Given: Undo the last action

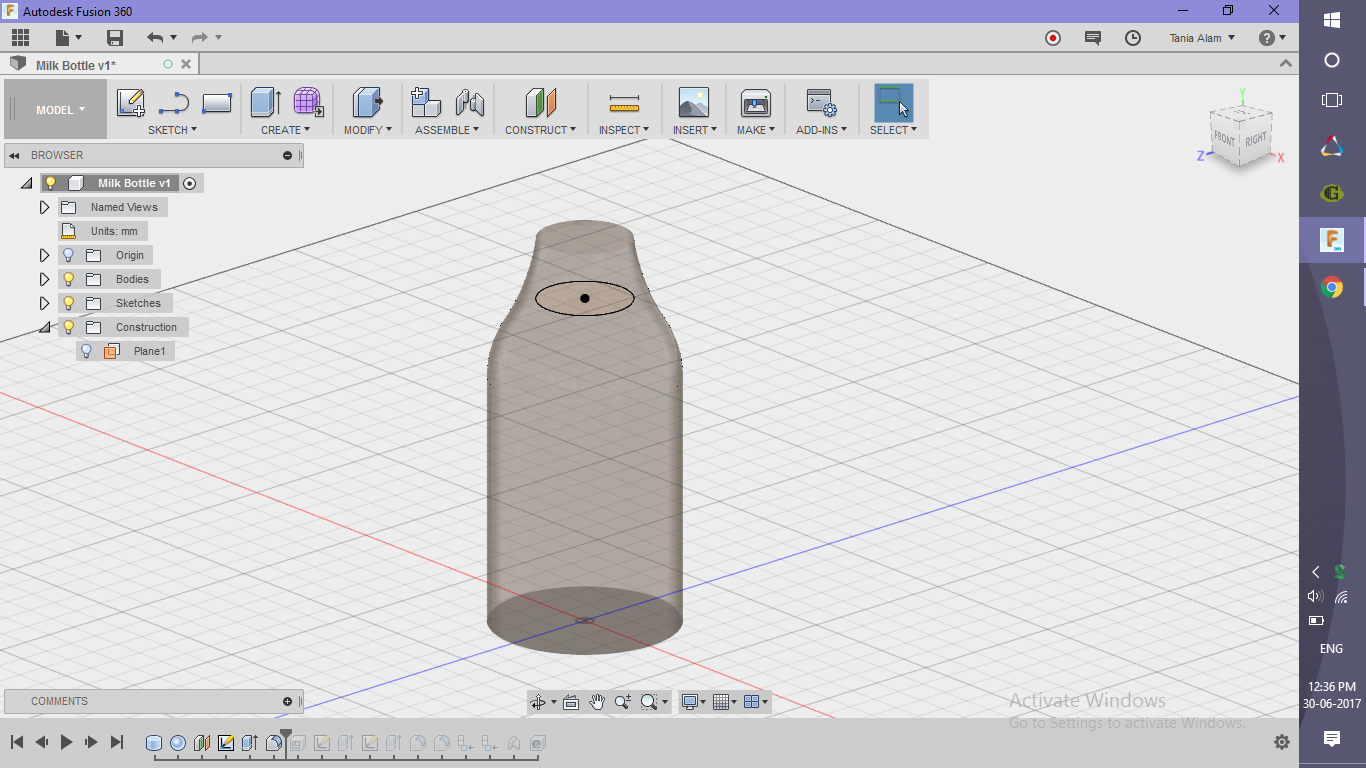Looking at the screenshot, I should pyautogui.click(x=155, y=38).
